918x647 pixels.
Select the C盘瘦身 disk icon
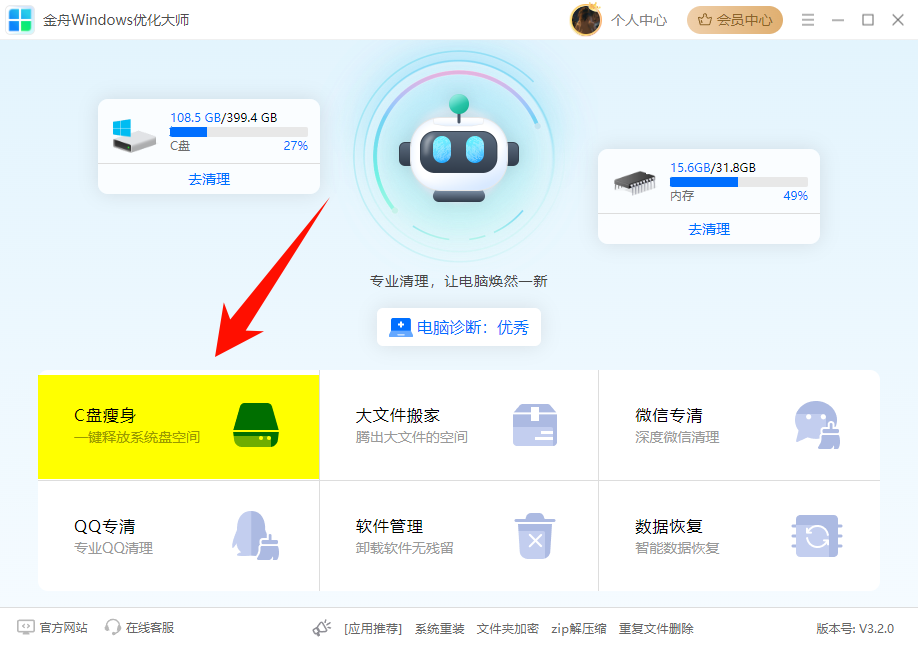[256, 424]
